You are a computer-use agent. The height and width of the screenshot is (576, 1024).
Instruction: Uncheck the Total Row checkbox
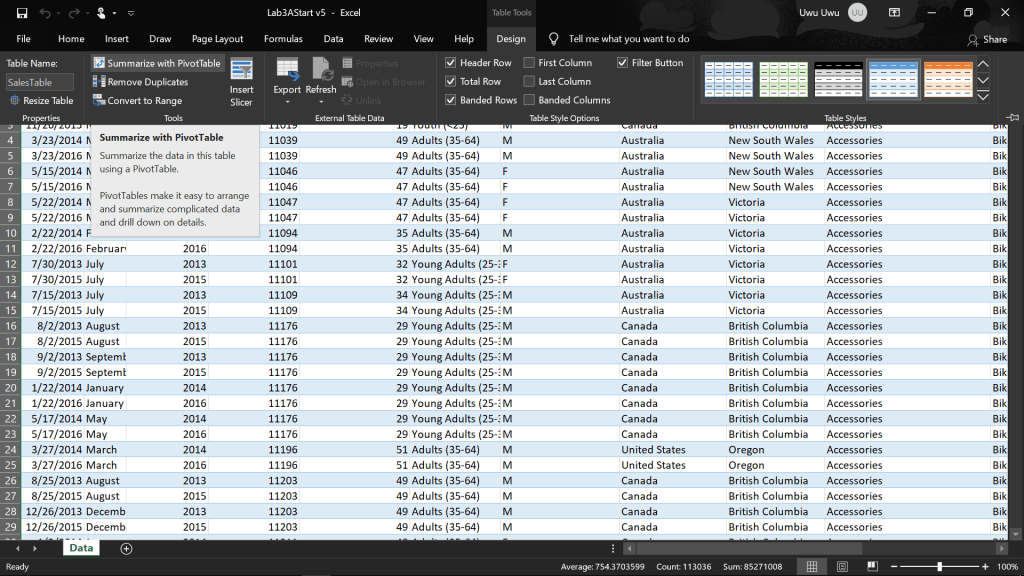(x=451, y=82)
